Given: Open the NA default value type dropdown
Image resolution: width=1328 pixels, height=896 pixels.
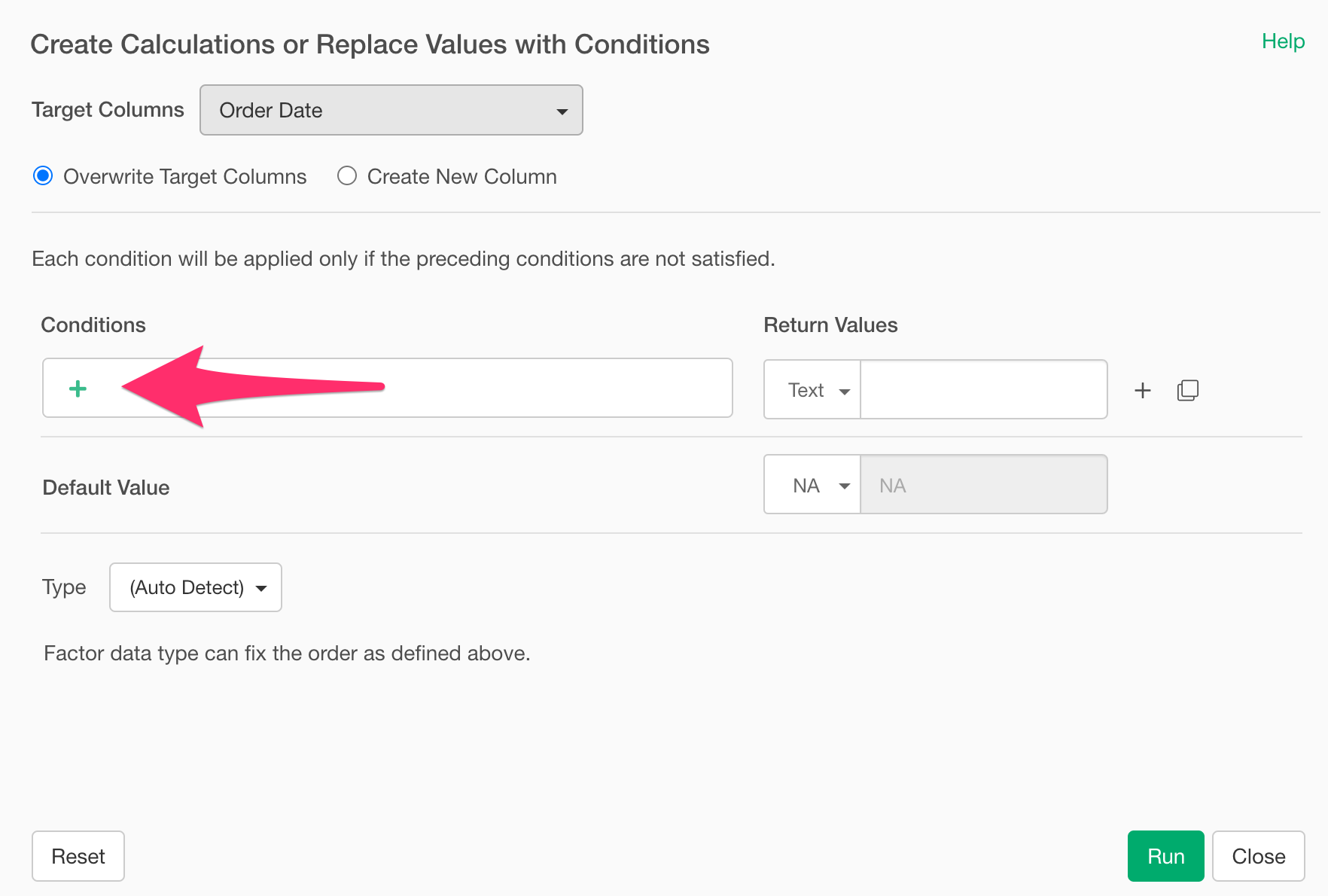Looking at the screenshot, I should pos(812,486).
